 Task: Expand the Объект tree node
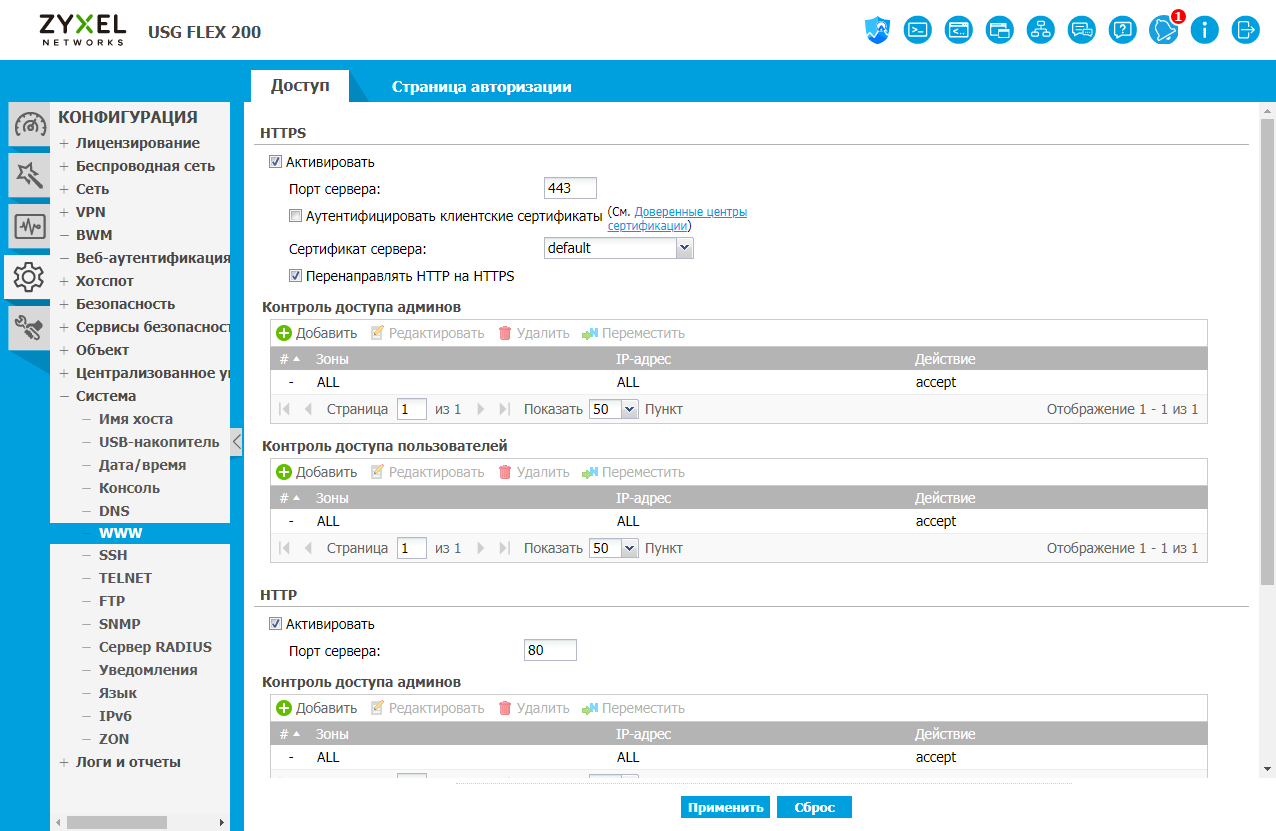63,350
